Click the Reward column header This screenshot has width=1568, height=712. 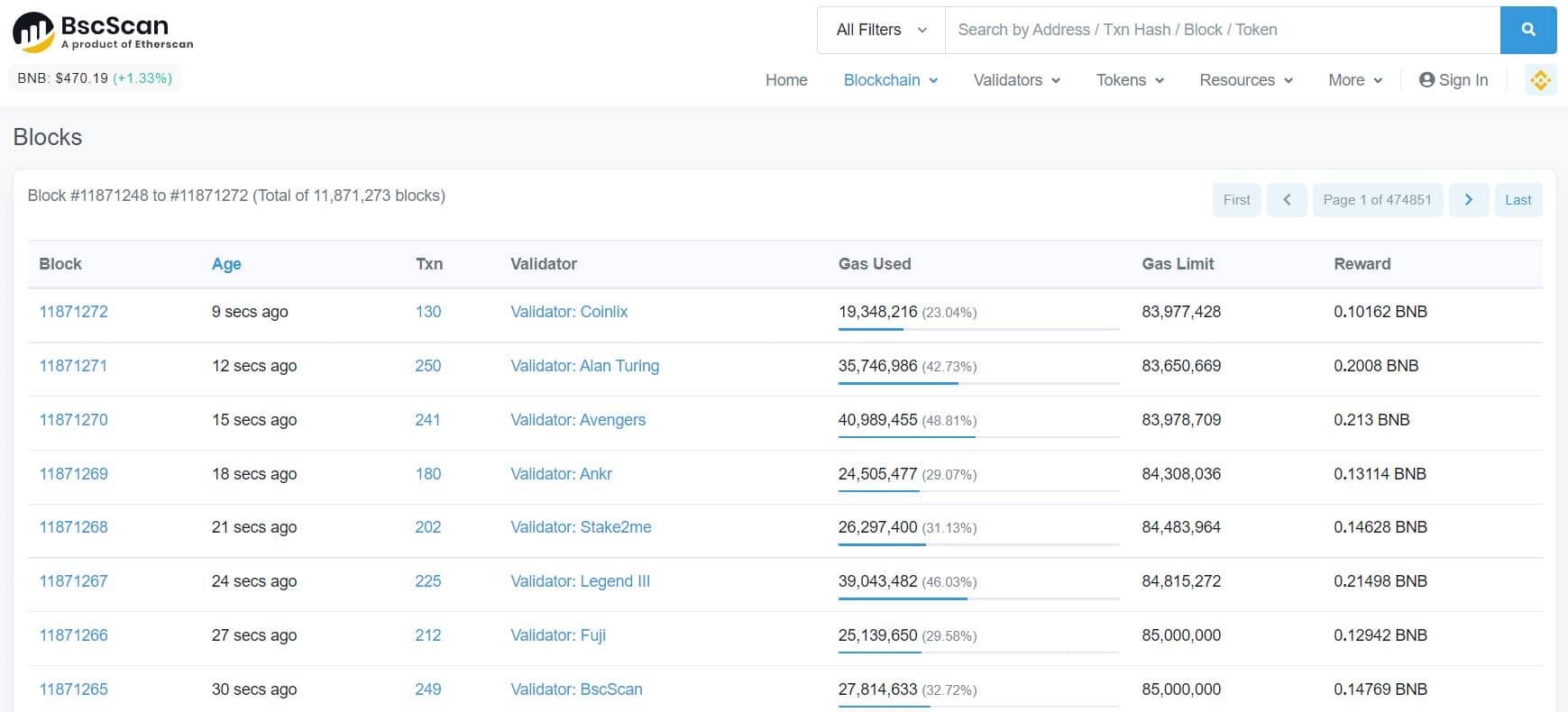[x=1362, y=264]
